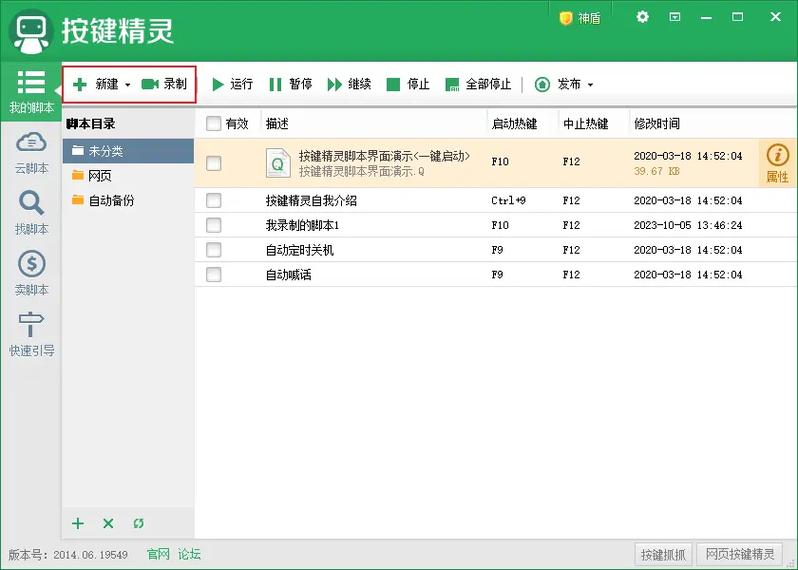Check the 按键精灵自我介绍 script checkbox

point(213,201)
